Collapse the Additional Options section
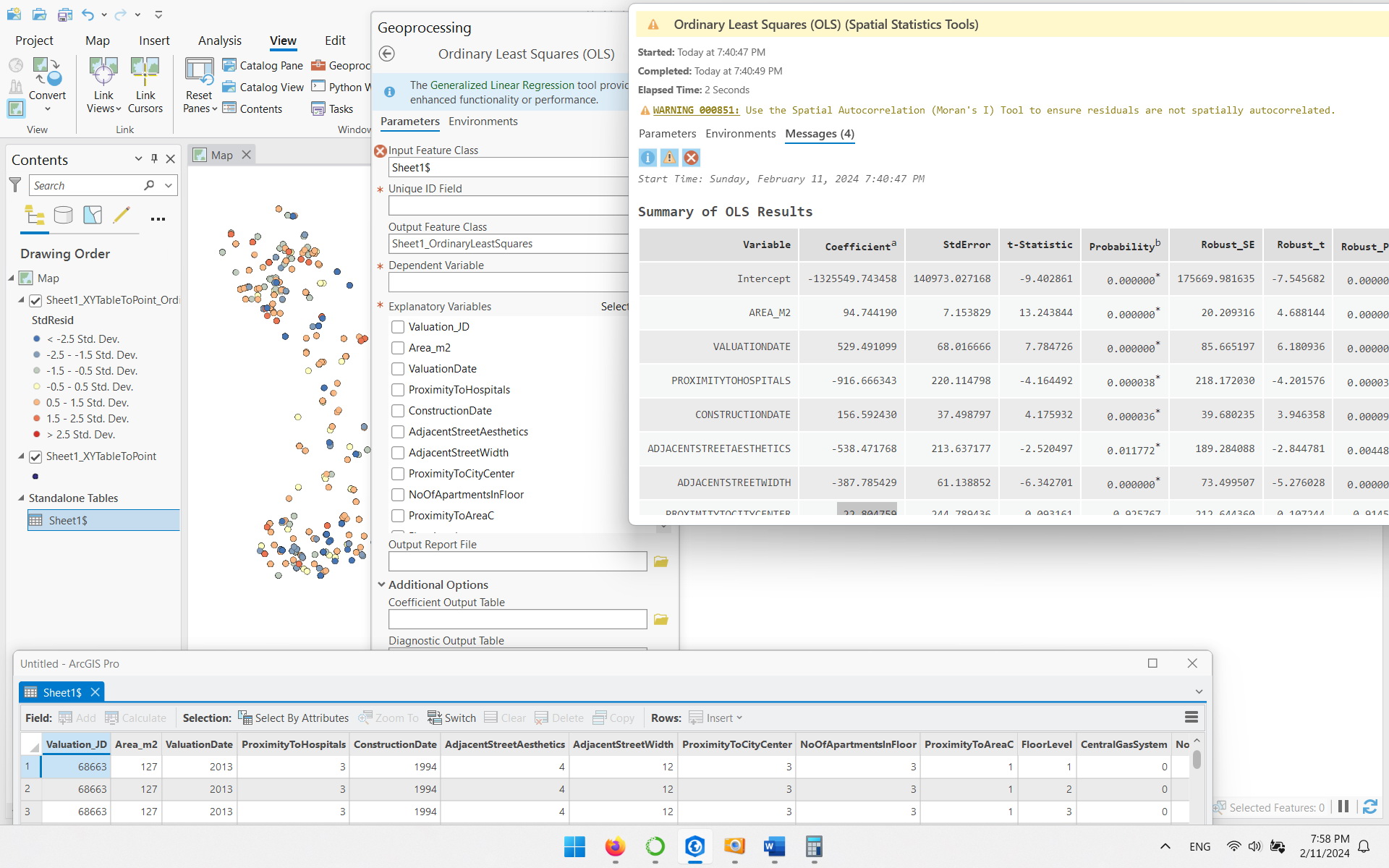This screenshot has width=1389, height=868. pos(381,584)
